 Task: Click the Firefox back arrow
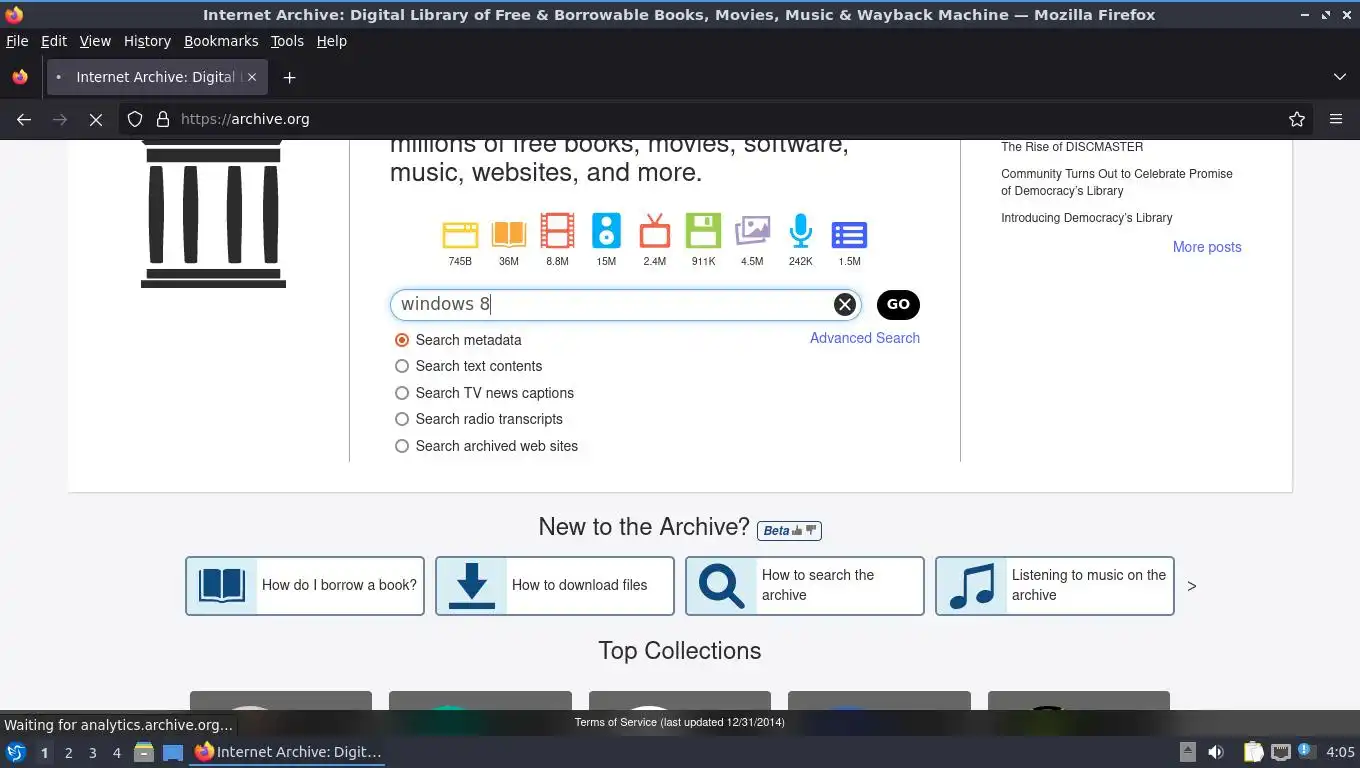coord(24,119)
